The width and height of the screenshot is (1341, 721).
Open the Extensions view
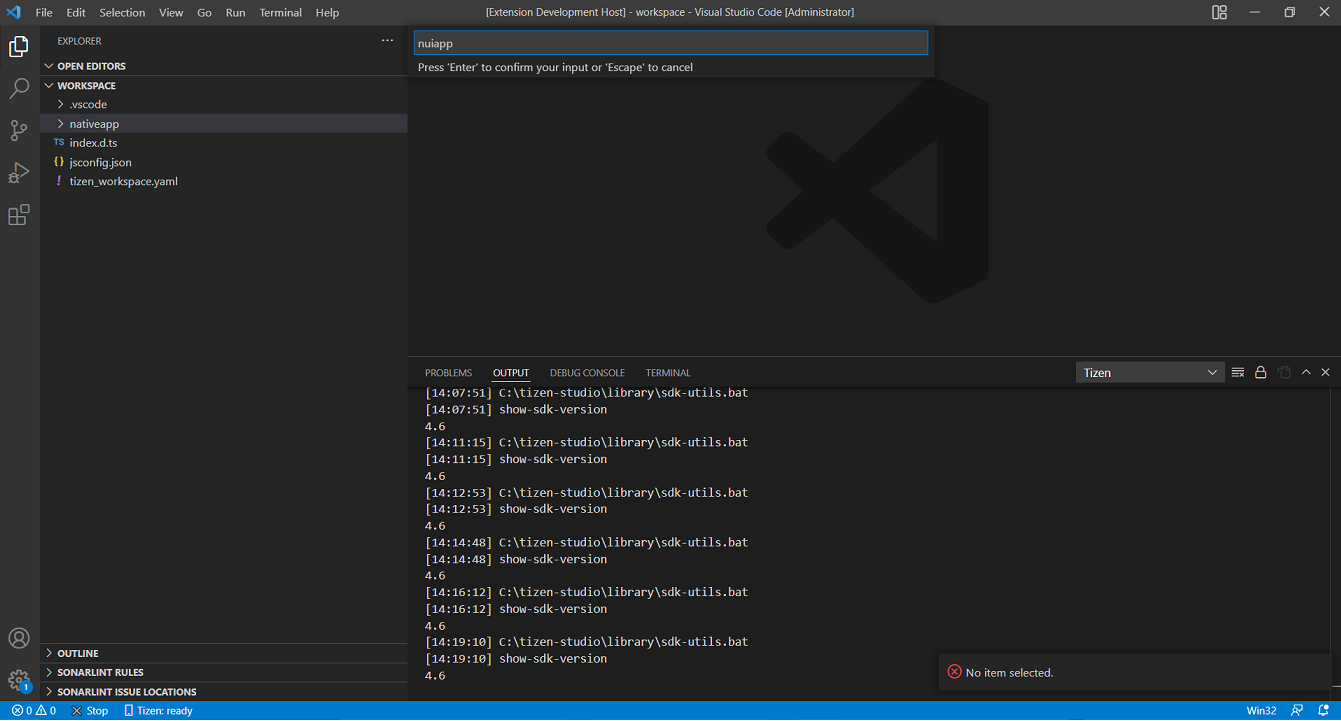pos(18,214)
